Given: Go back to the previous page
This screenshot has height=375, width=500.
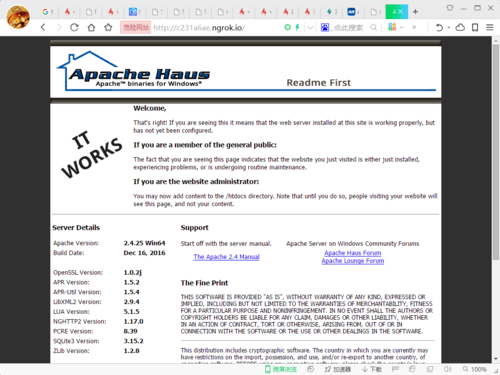Looking at the screenshot, I should [43, 27].
